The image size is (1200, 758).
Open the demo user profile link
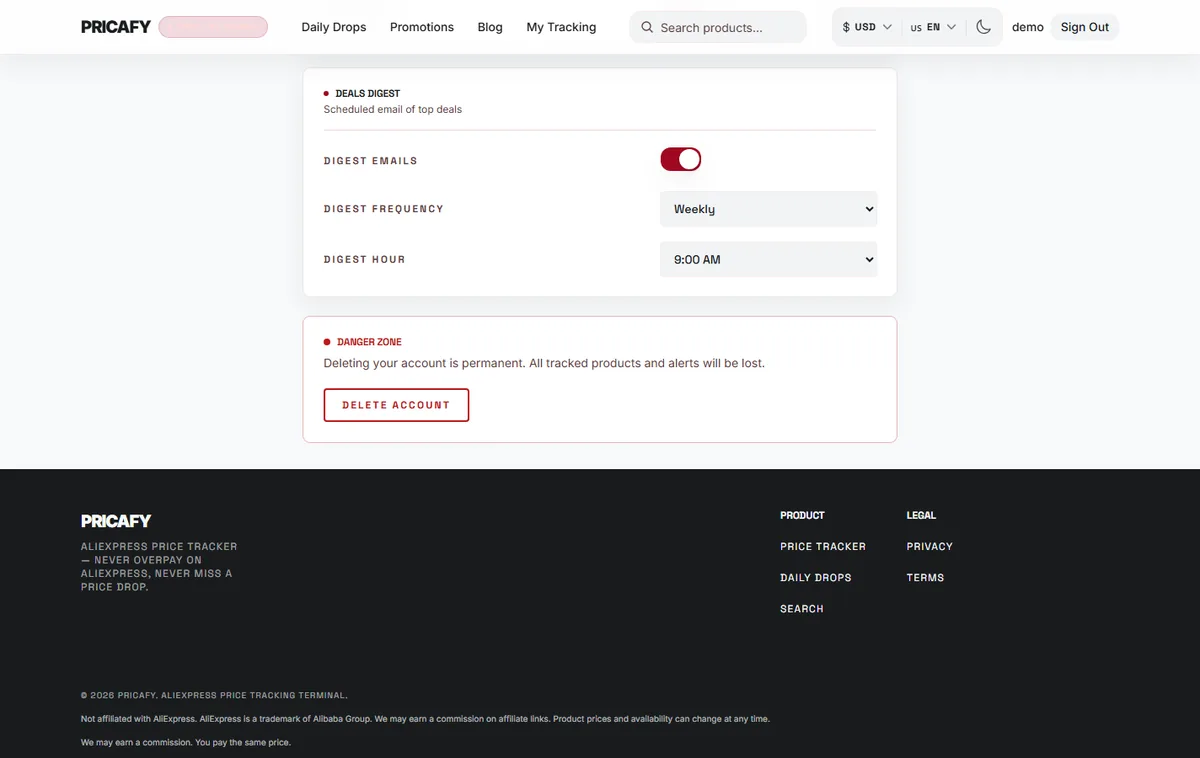(1028, 27)
